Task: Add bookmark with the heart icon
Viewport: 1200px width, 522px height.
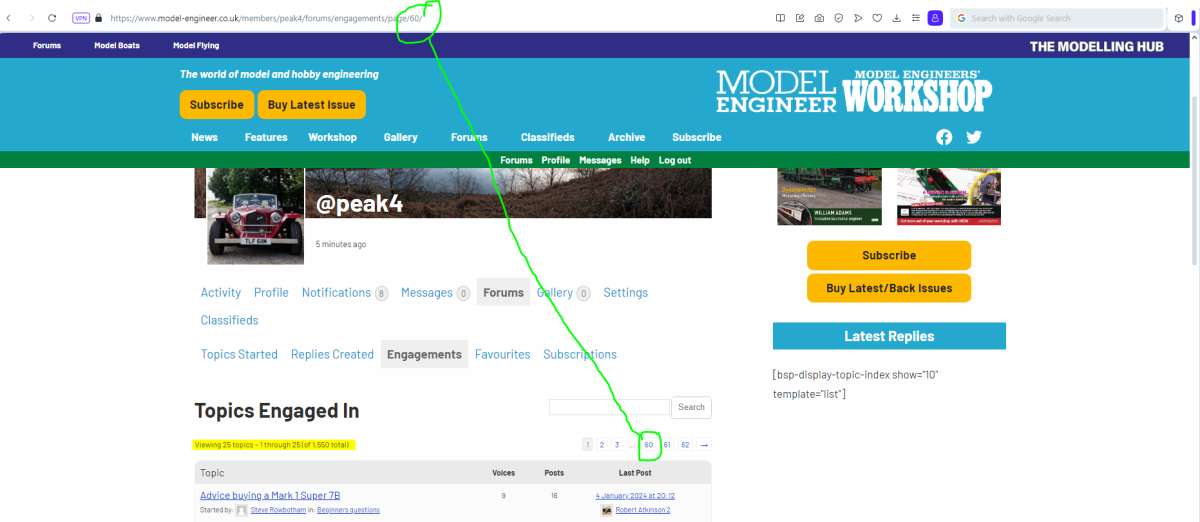Action: pyautogui.click(x=877, y=18)
